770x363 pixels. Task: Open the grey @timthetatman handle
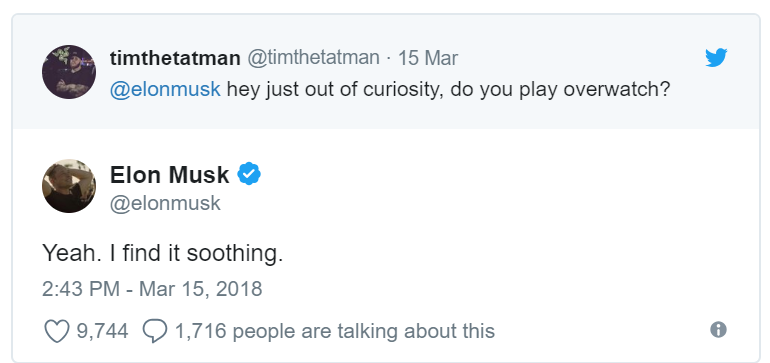pos(313,58)
